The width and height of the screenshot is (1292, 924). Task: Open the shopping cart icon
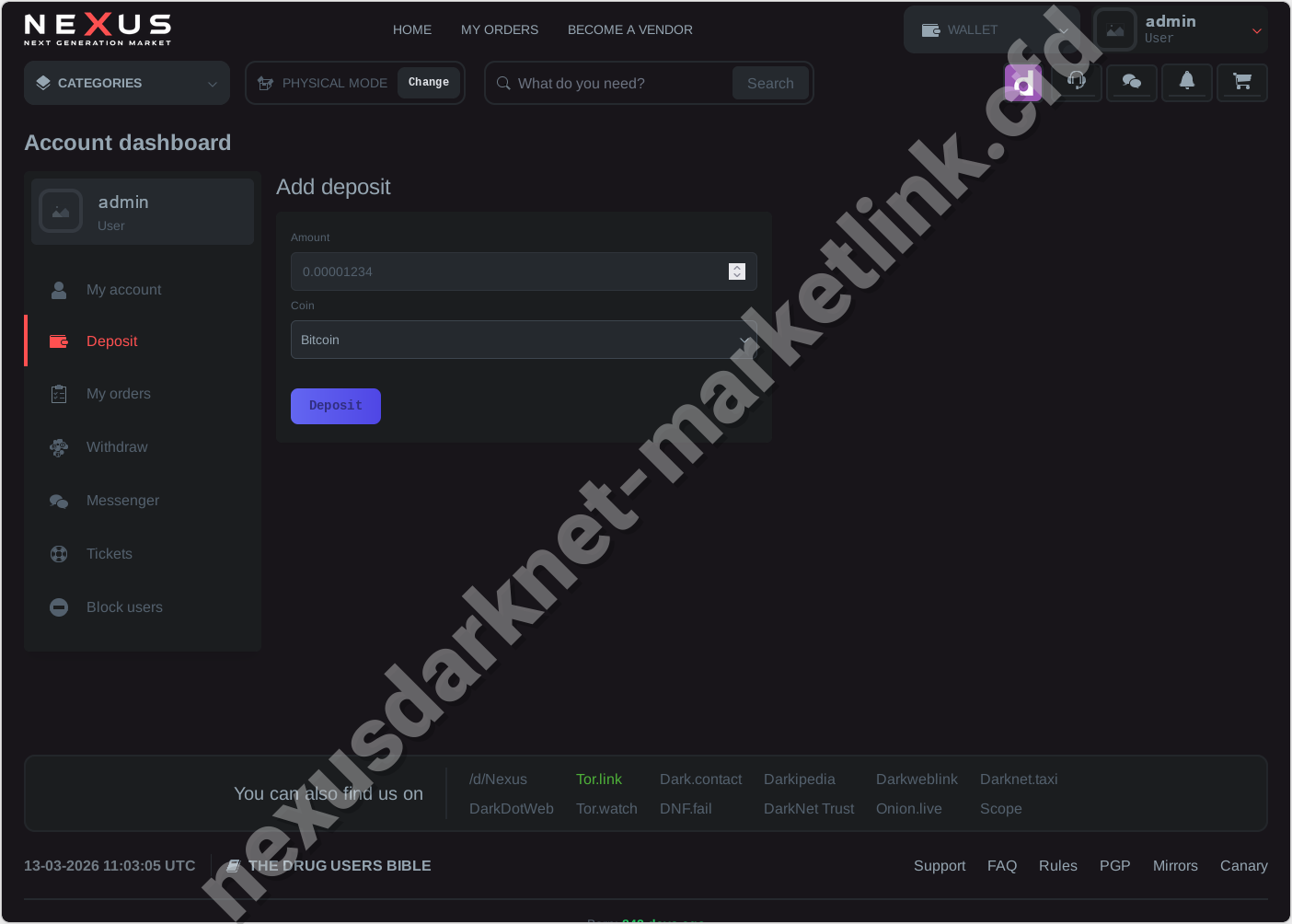point(1242,83)
